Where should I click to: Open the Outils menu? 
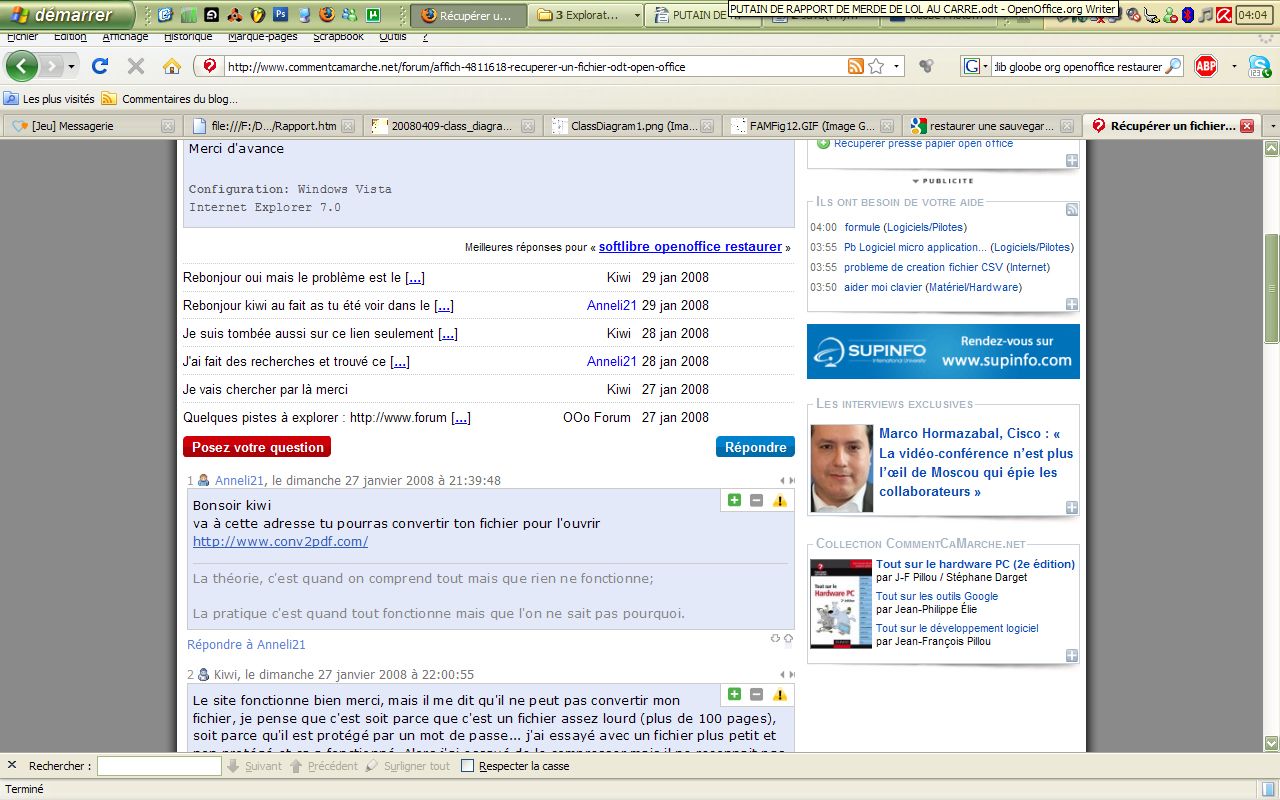[393, 38]
